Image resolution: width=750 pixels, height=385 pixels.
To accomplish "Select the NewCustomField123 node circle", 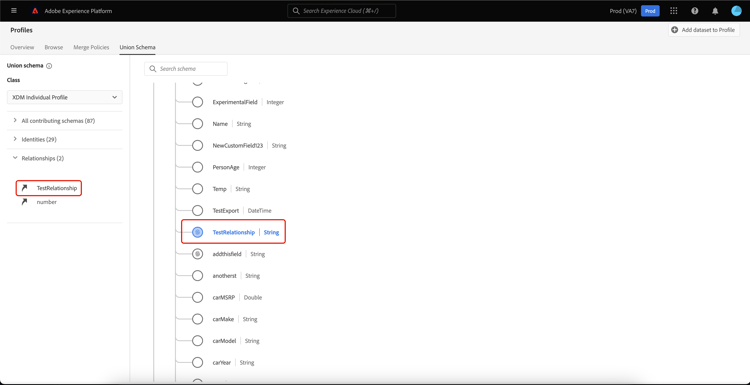I will click(x=198, y=145).
